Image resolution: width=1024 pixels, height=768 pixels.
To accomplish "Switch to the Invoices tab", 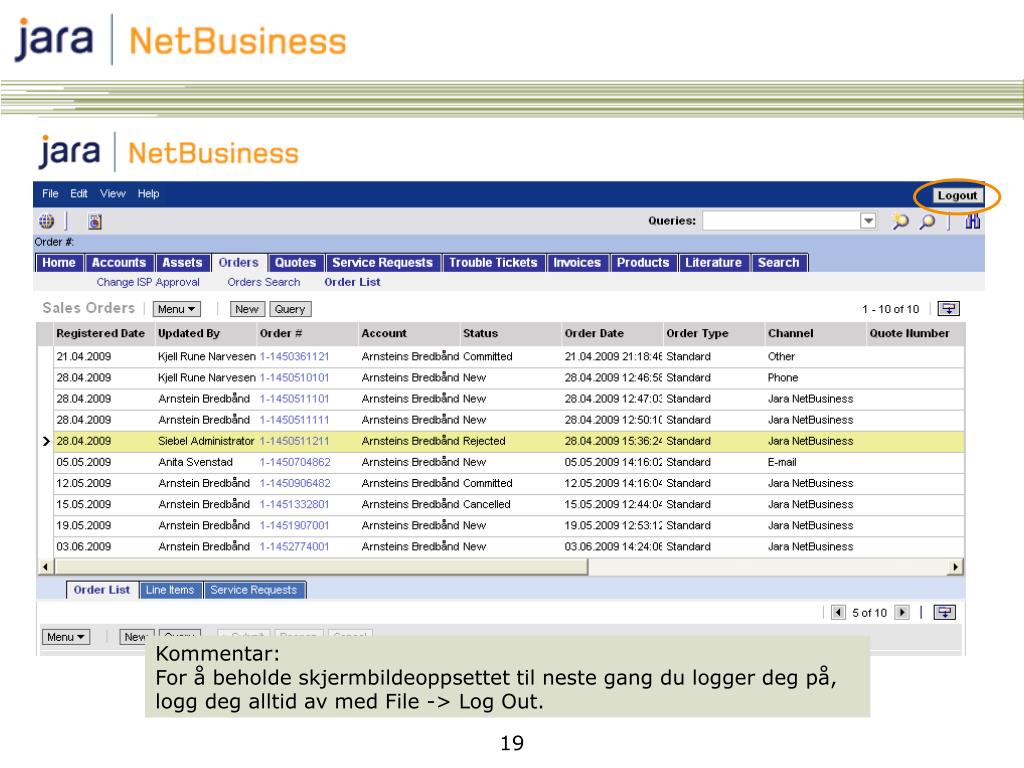I will (577, 263).
